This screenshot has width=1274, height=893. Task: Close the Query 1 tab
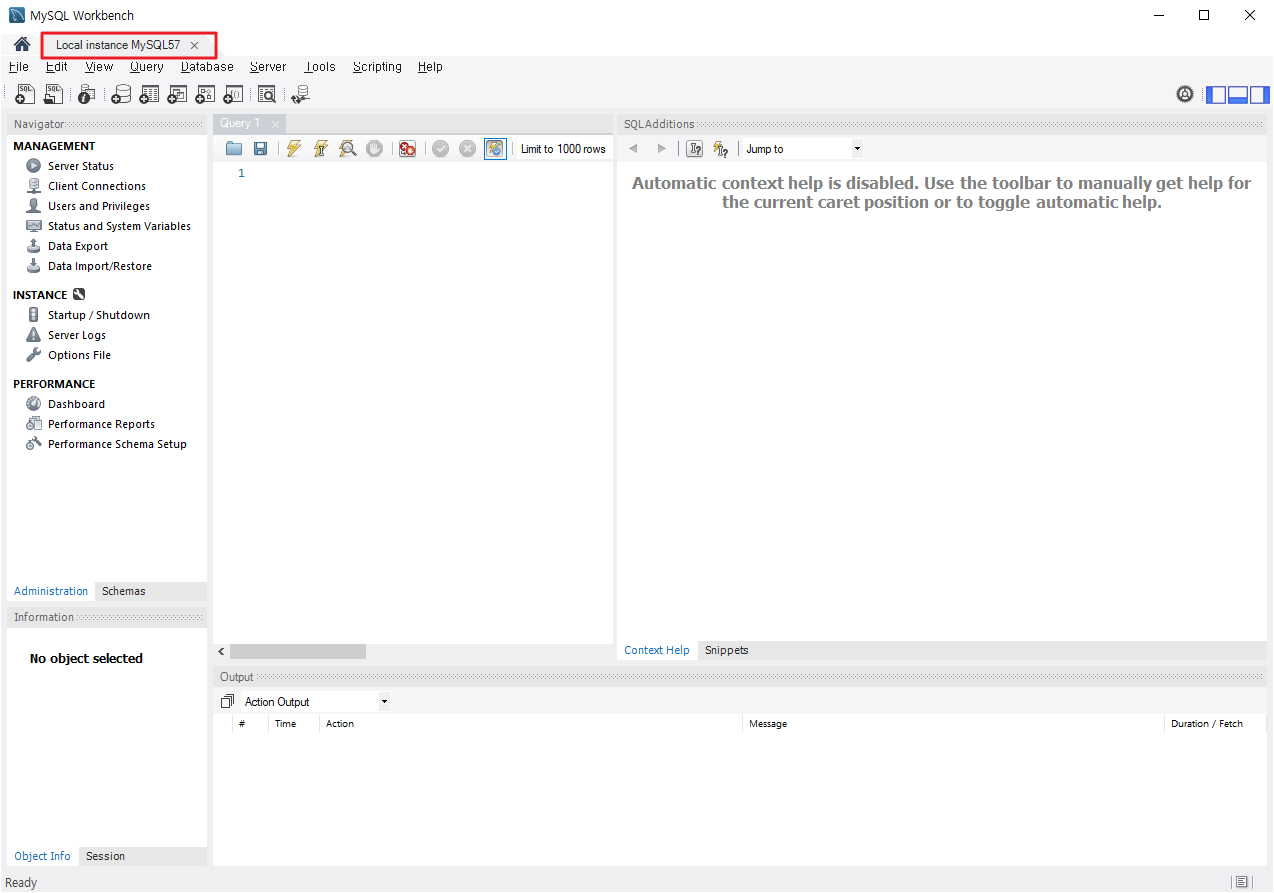(x=275, y=124)
